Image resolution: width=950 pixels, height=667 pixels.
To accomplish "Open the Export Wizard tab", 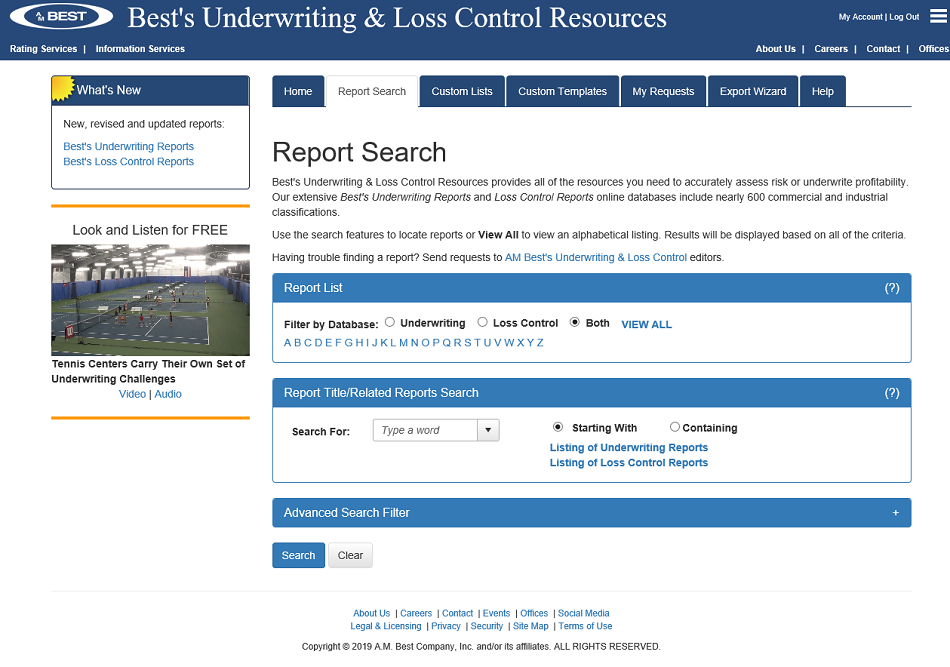I will pyautogui.click(x=753, y=91).
